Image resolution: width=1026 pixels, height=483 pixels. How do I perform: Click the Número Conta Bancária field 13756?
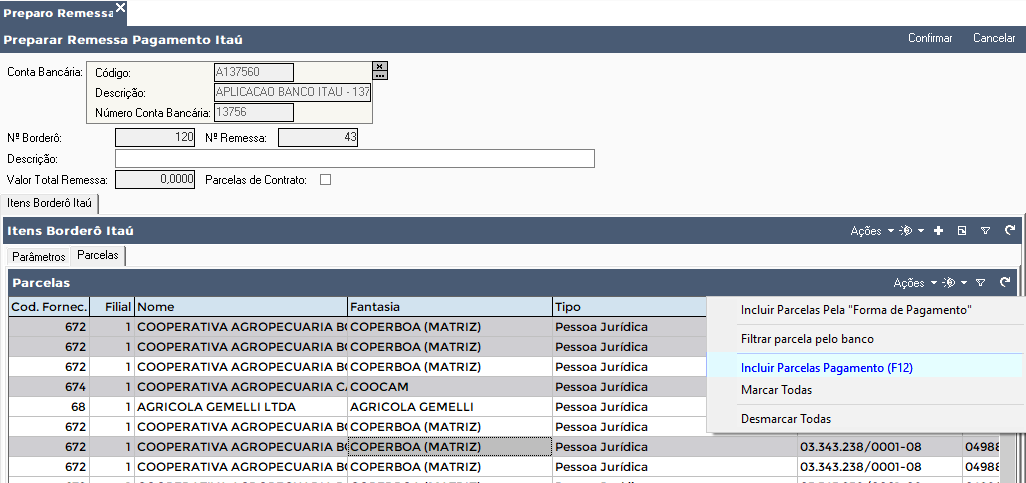click(x=254, y=113)
